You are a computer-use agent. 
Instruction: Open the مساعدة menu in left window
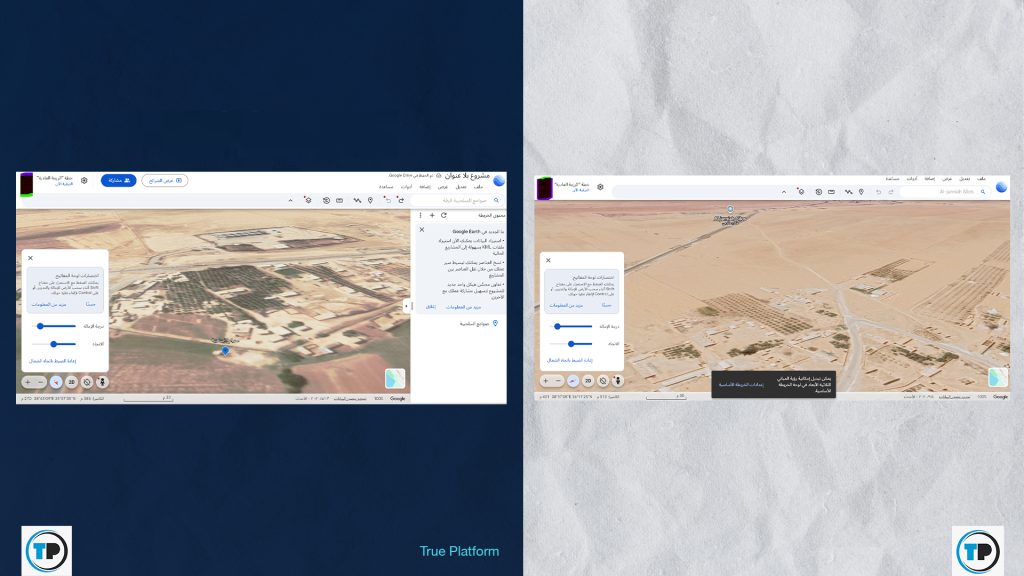(x=386, y=187)
